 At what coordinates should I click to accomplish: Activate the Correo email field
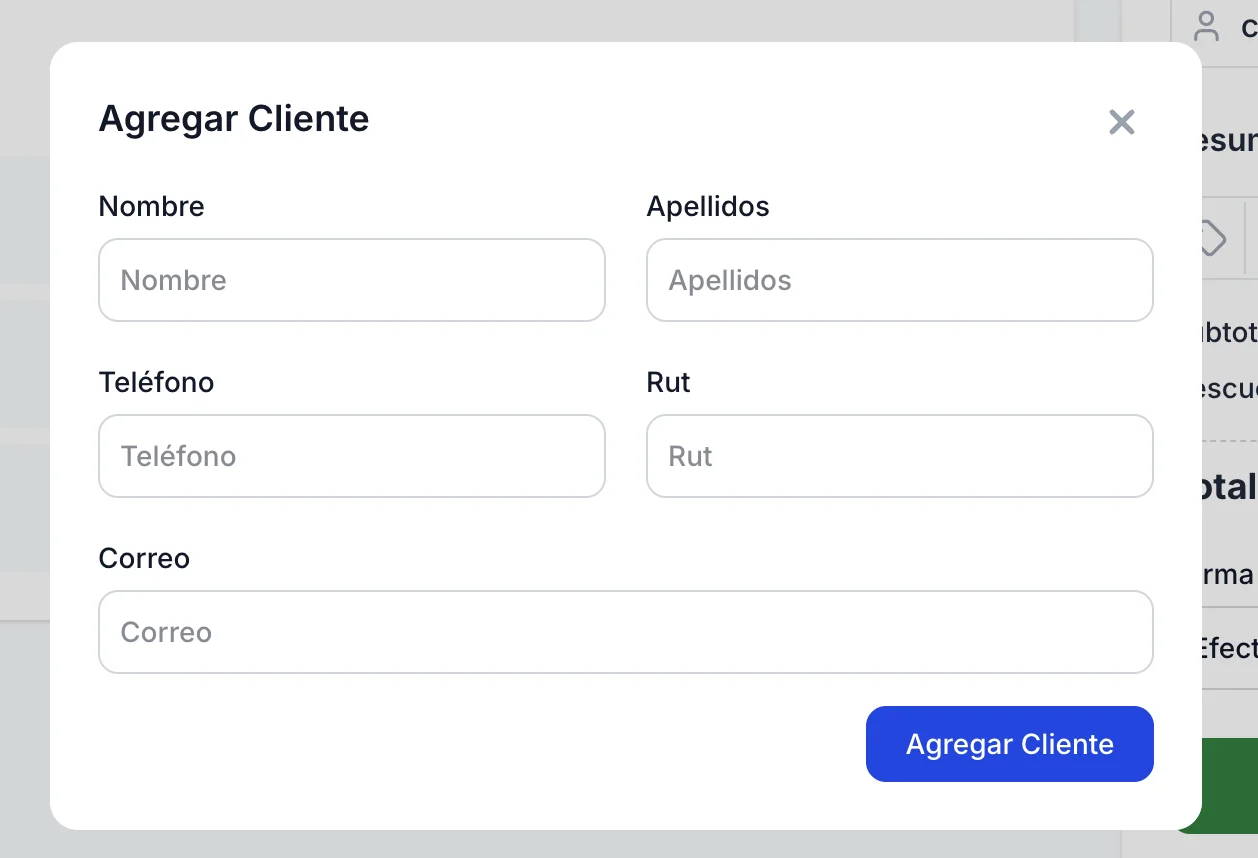625,632
